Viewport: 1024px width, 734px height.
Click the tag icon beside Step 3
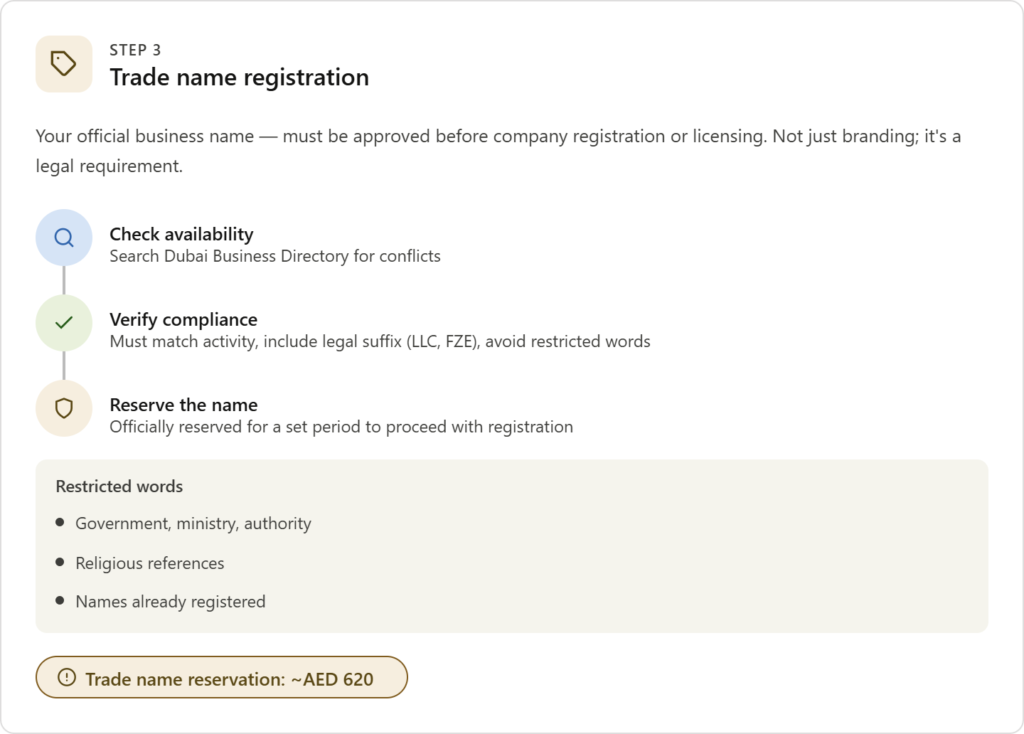(x=64, y=64)
